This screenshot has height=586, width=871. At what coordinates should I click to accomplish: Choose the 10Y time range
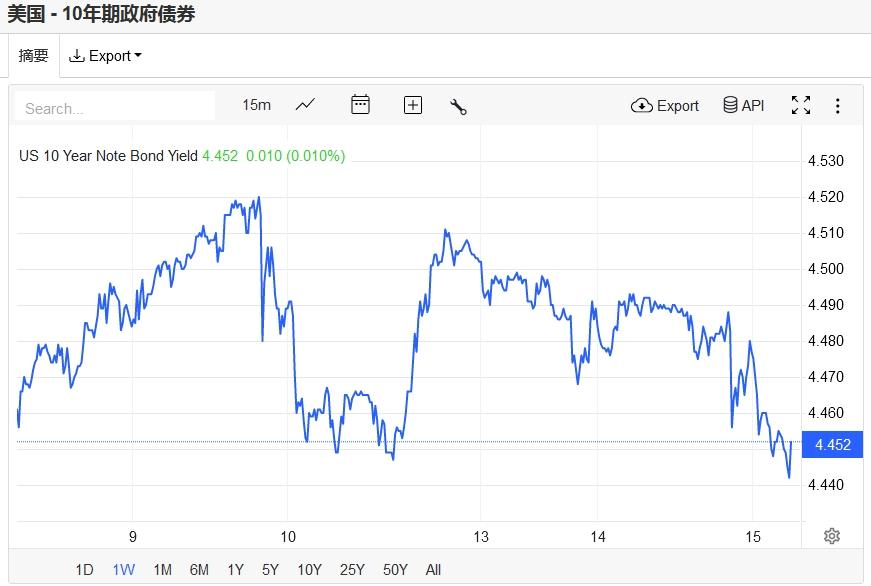click(x=309, y=570)
